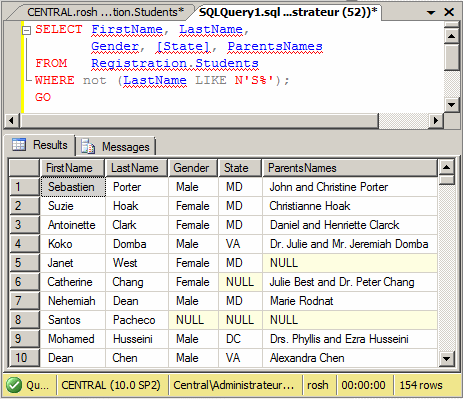Click the NULL ParentsNames cell for Janet West
The width and height of the screenshot is (463, 399).
click(350, 263)
